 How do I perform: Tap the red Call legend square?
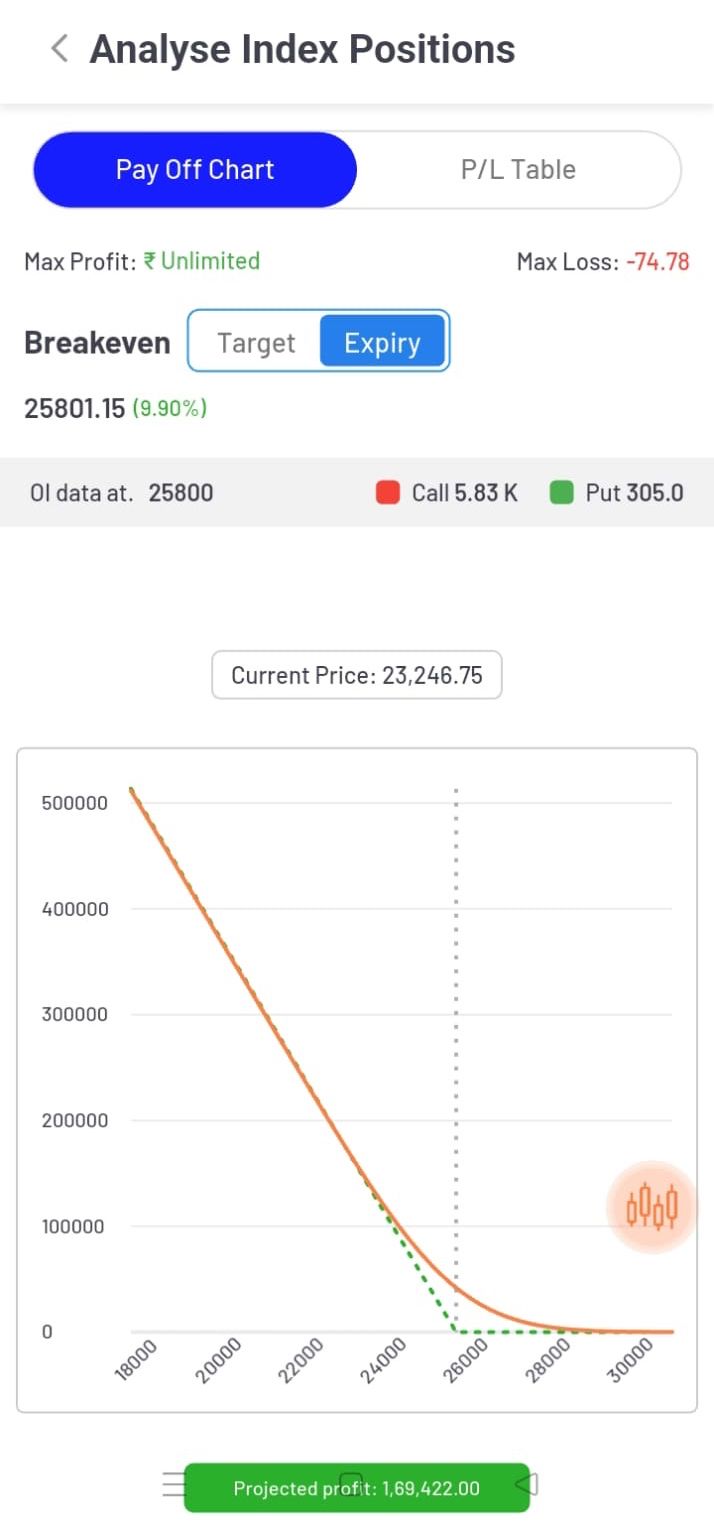click(388, 492)
